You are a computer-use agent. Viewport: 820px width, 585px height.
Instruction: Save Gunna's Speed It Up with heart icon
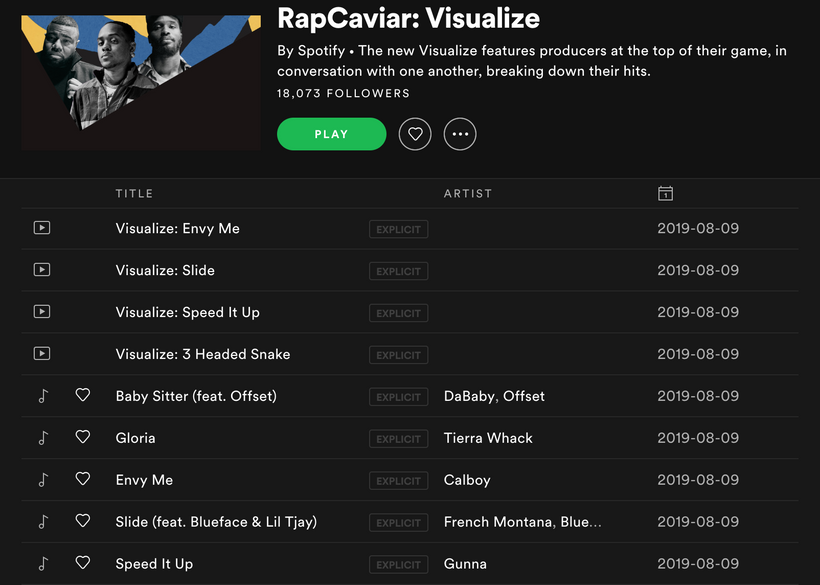point(83,562)
